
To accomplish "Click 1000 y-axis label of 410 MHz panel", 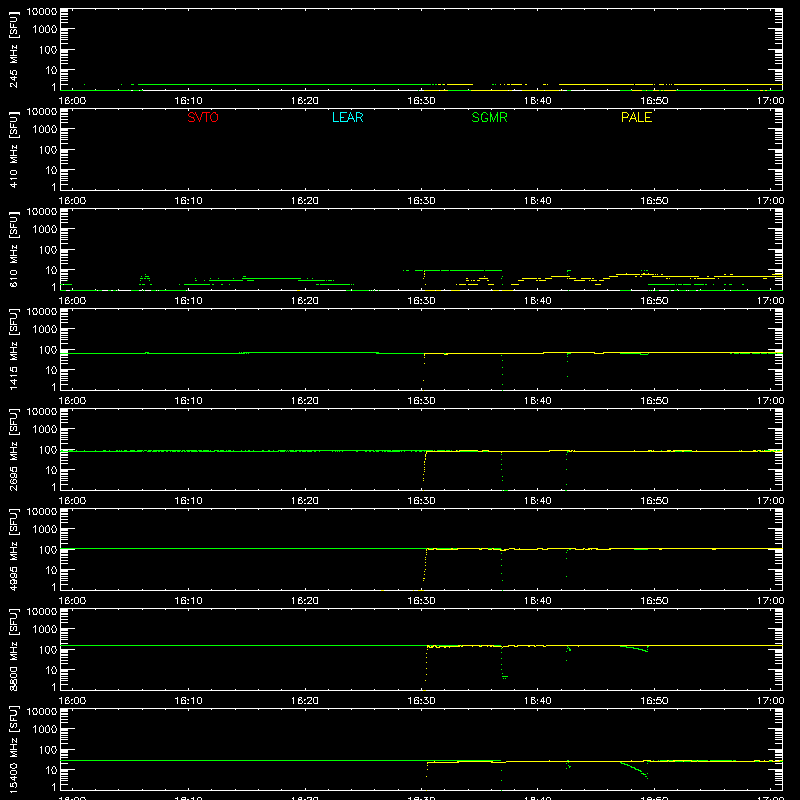I will point(45,129).
